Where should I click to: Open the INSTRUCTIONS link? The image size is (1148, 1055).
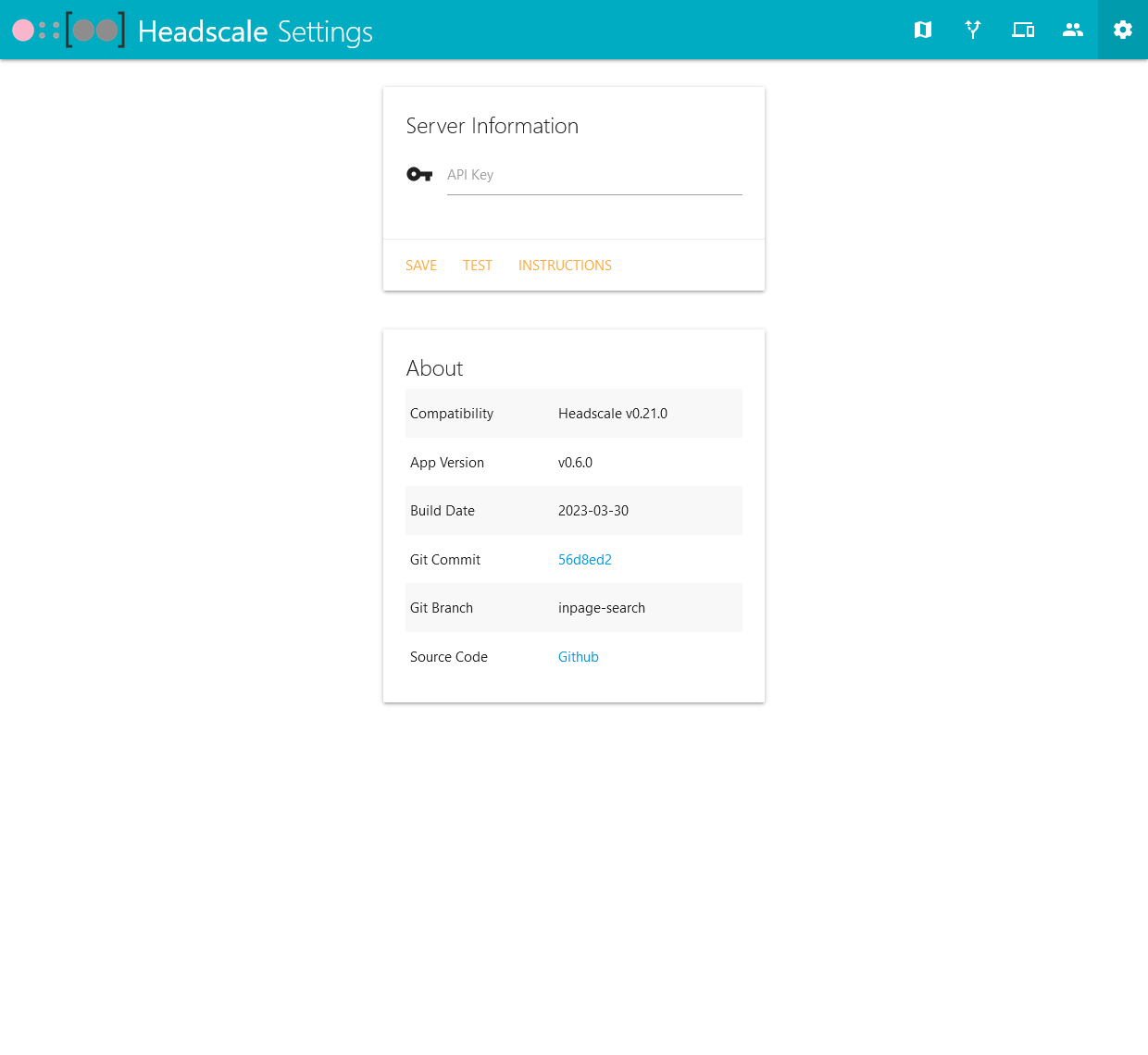(x=565, y=266)
